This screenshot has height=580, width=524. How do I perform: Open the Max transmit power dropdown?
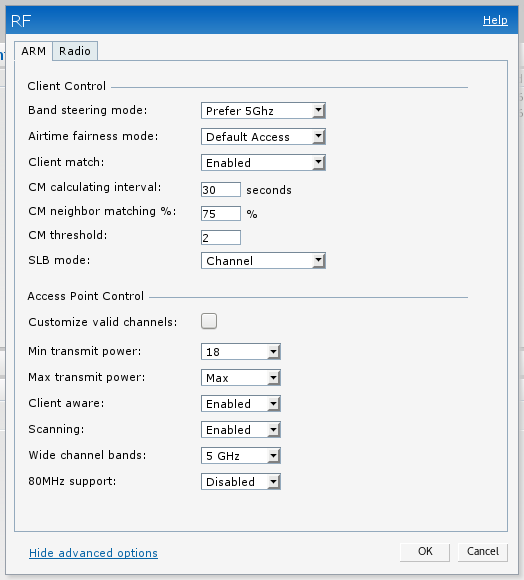[x=241, y=377]
